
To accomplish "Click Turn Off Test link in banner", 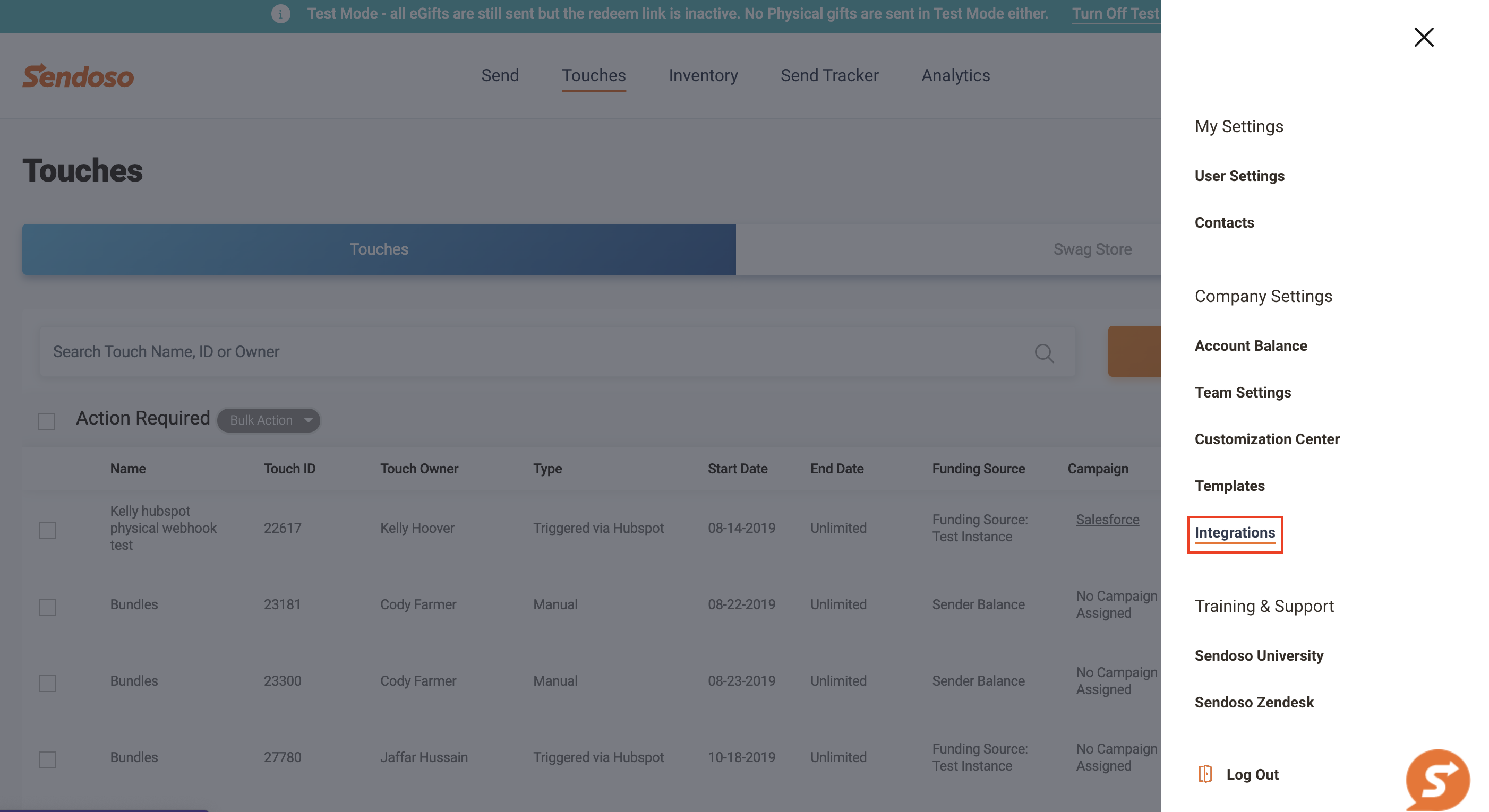I will click(1115, 13).
